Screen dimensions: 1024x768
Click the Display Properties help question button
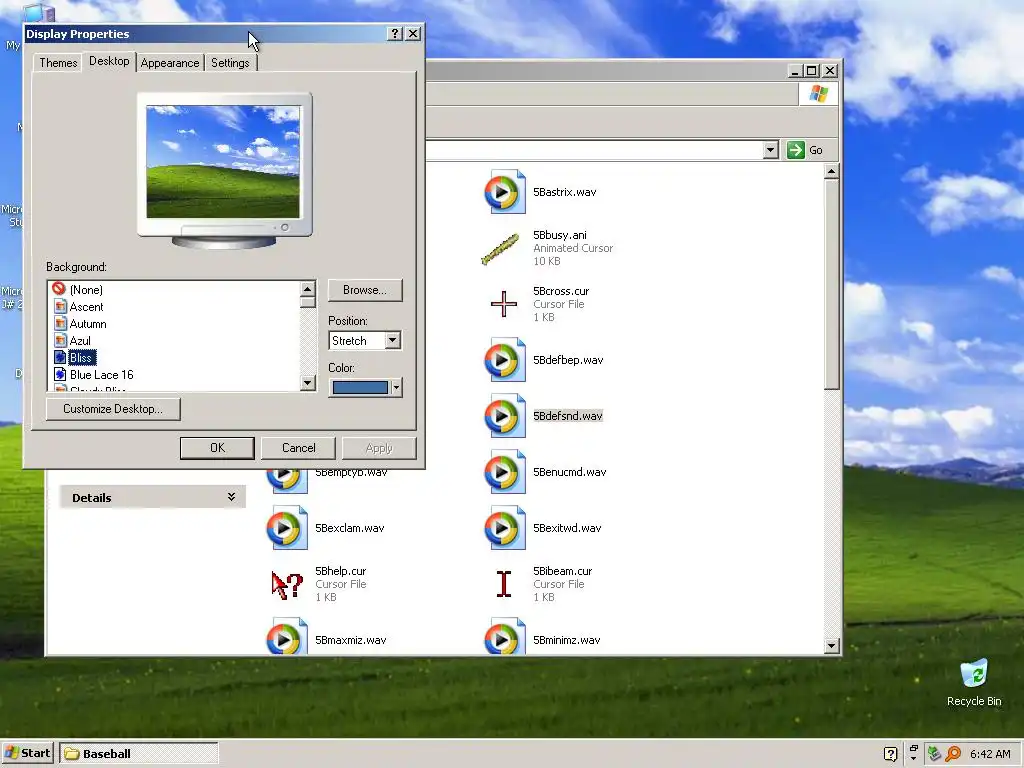coord(394,34)
